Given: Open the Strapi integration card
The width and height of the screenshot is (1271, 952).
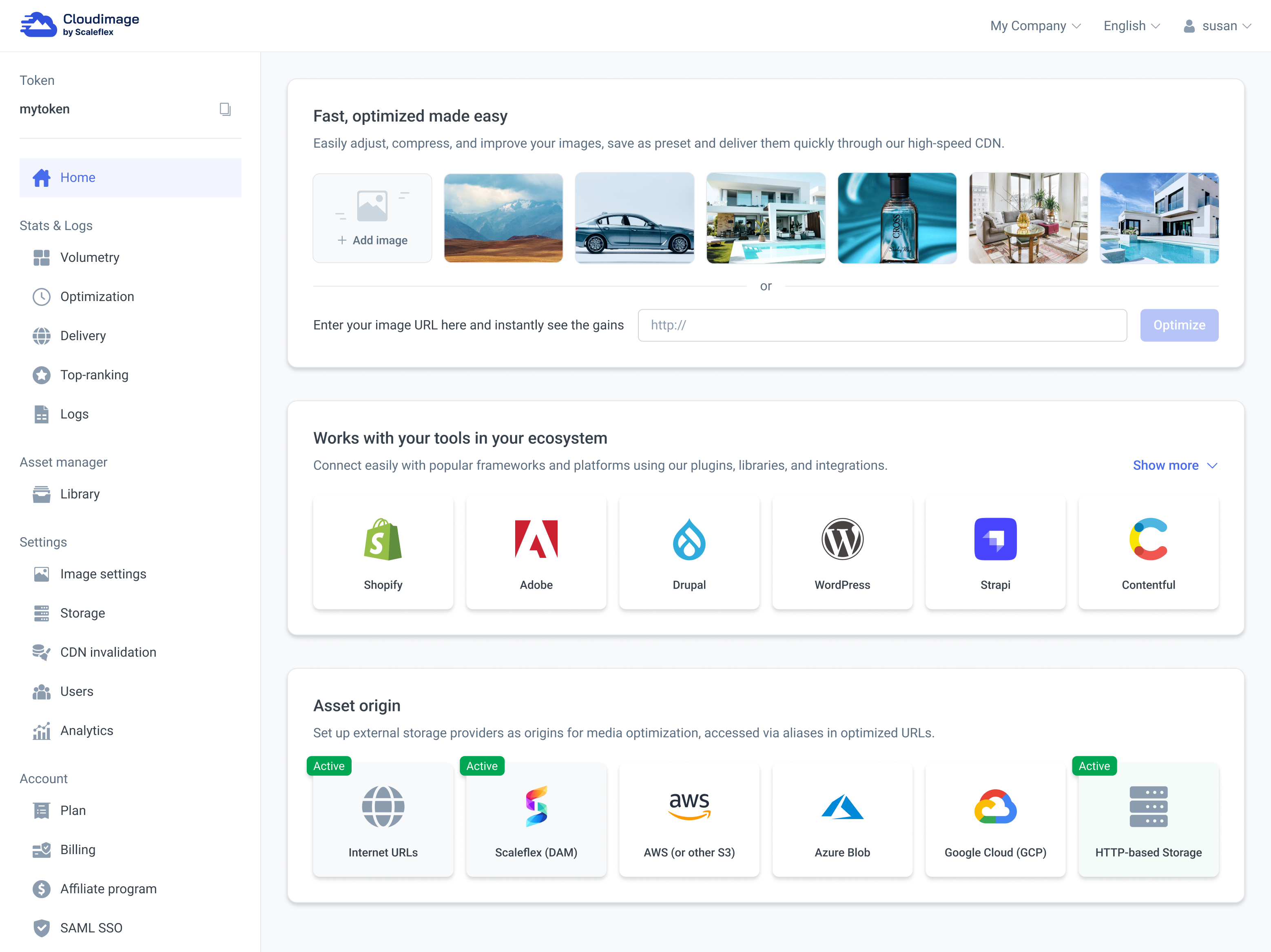Looking at the screenshot, I should [x=995, y=553].
